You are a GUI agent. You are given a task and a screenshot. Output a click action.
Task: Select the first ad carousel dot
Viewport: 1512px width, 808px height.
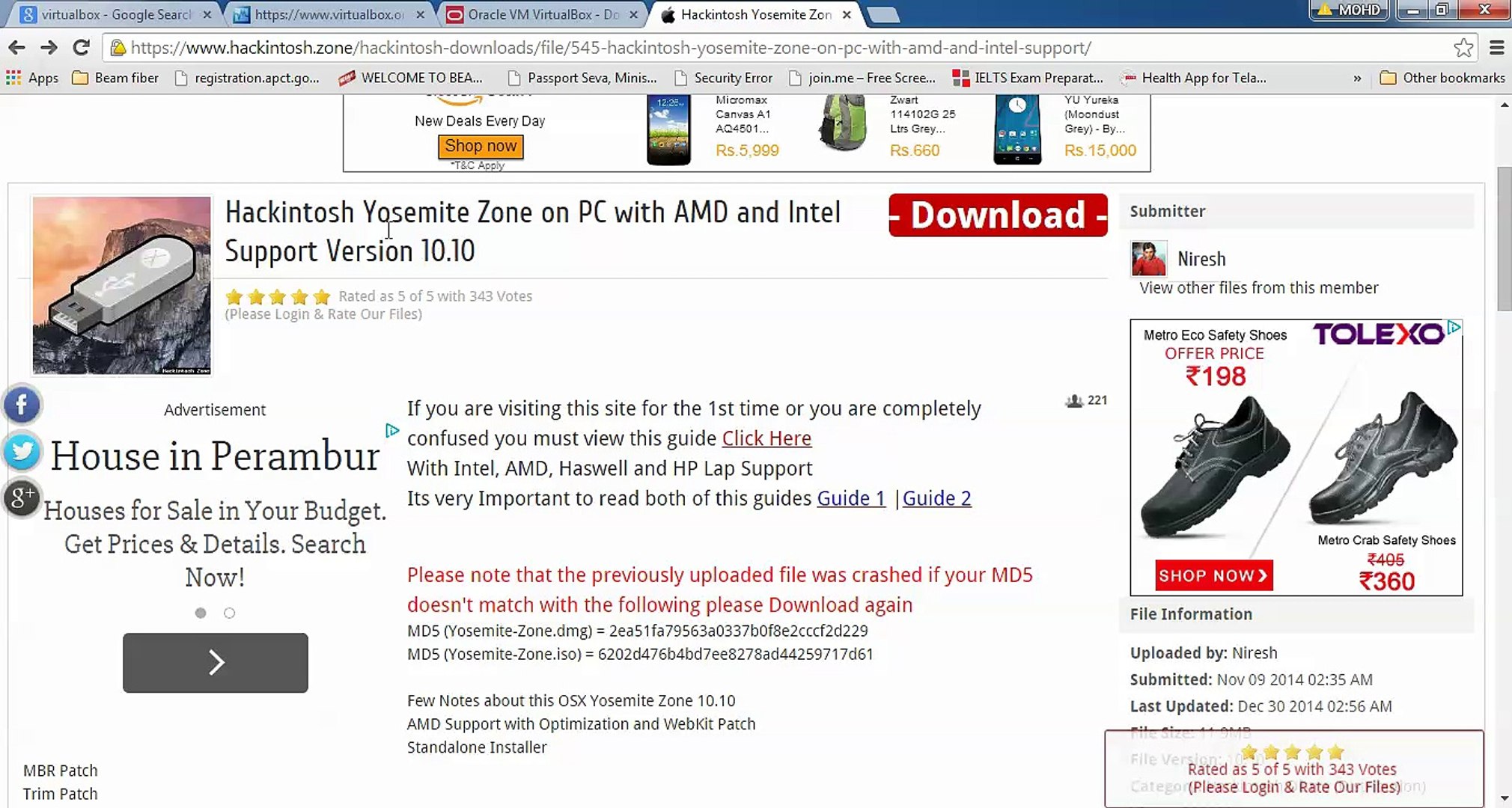pos(201,613)
